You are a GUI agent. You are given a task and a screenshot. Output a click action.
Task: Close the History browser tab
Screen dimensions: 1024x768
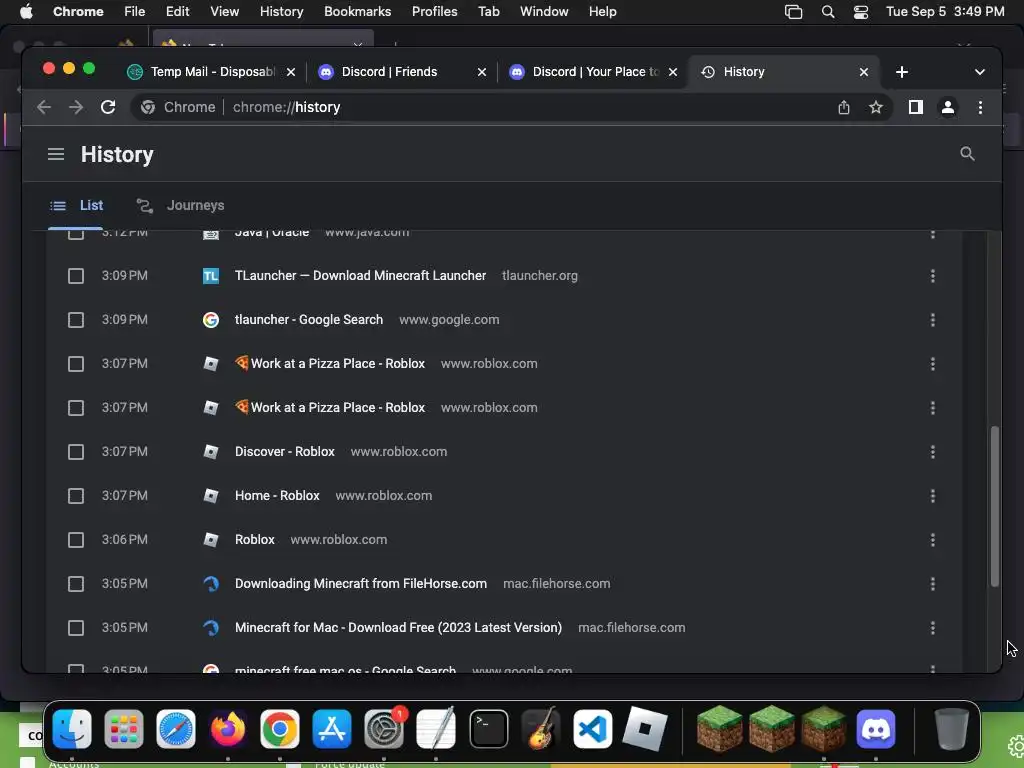coord(863,72)
